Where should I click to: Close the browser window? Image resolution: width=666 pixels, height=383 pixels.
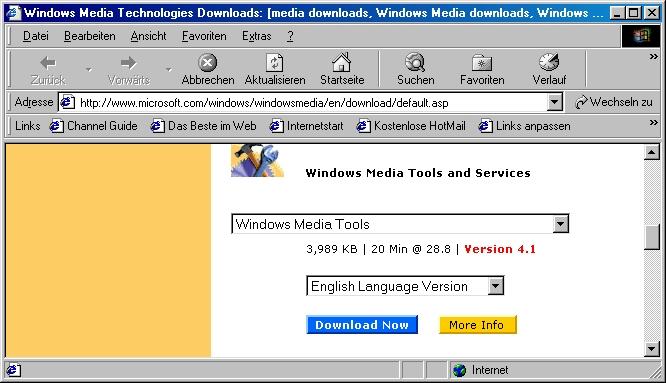[651, 13]
